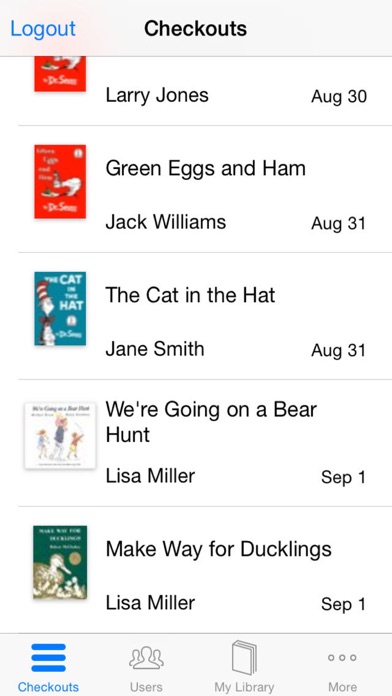Tap borrower name Jack Williams
This screenshot has width=392, height=696.
click(x=166, y=222)
